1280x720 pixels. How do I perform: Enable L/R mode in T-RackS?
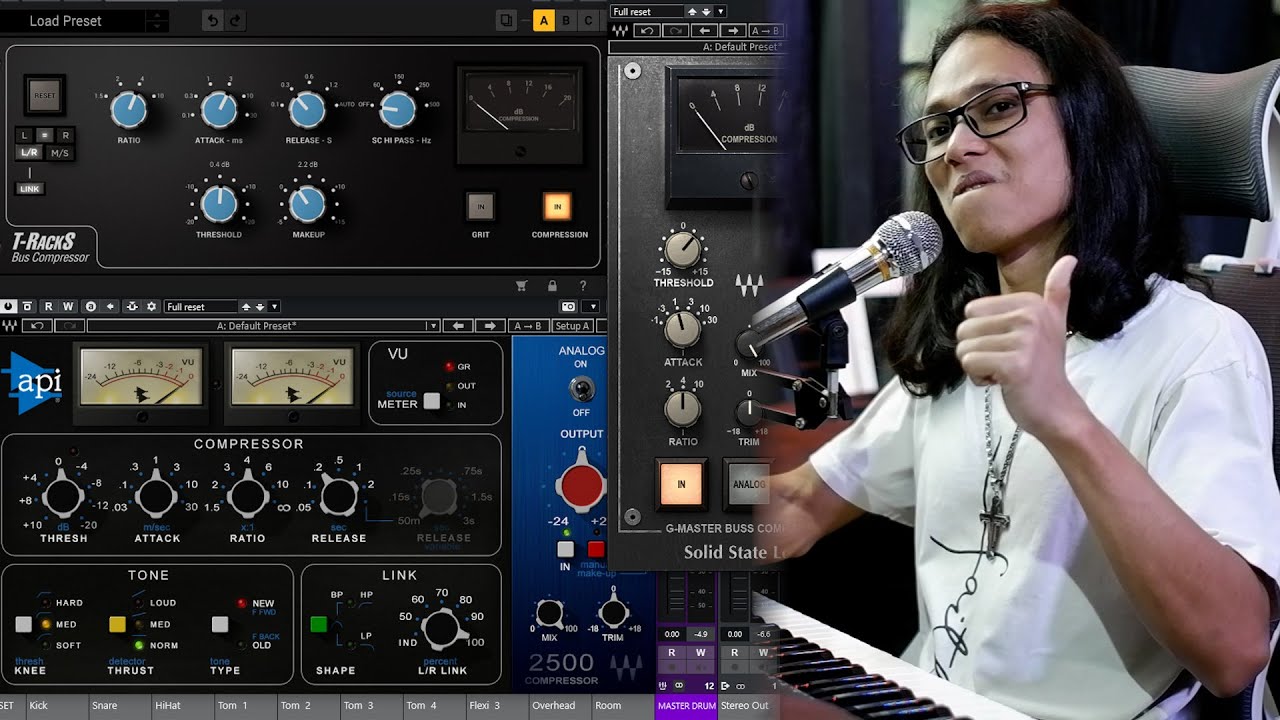(29, 153)
